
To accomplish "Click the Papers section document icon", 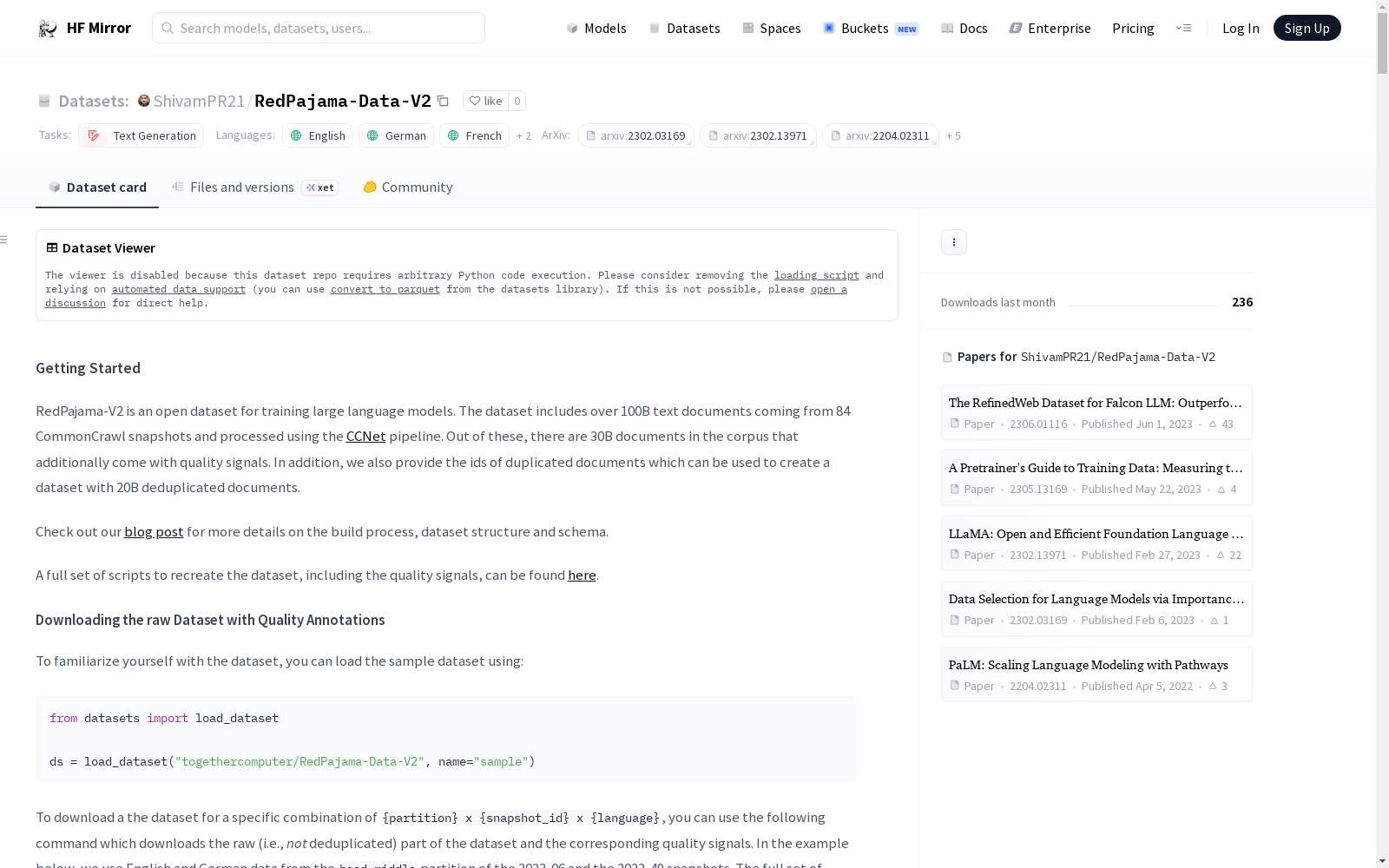I will coord(947,357).
